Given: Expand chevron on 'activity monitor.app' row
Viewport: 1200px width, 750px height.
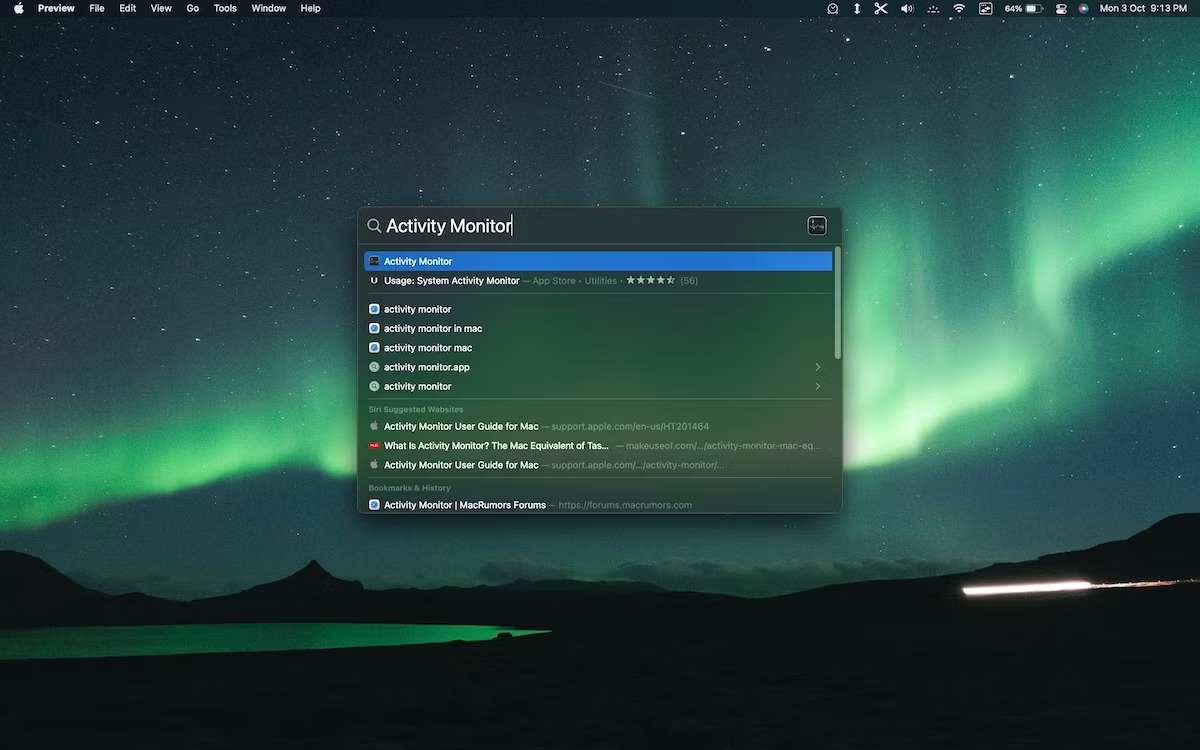Looking at the screenshot, I should click(x=818, y=367).
